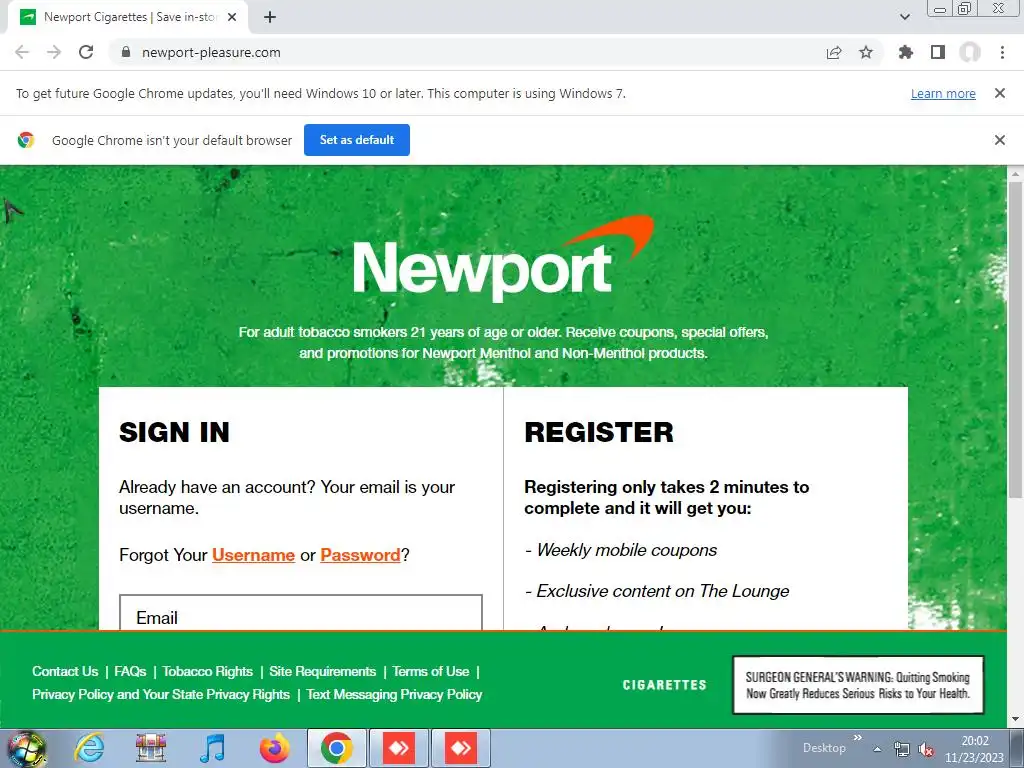View site information lock icon

click(126, 52)
